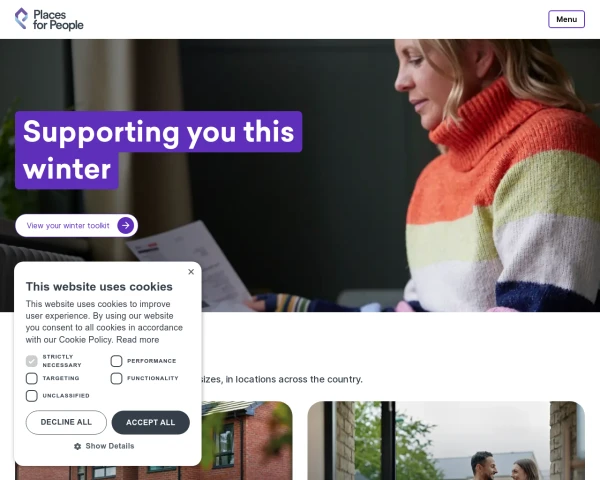This screenshot has width=600, height=480.
Task: Enable the Performance cookies checkbox
Action: tap(116, 361)
